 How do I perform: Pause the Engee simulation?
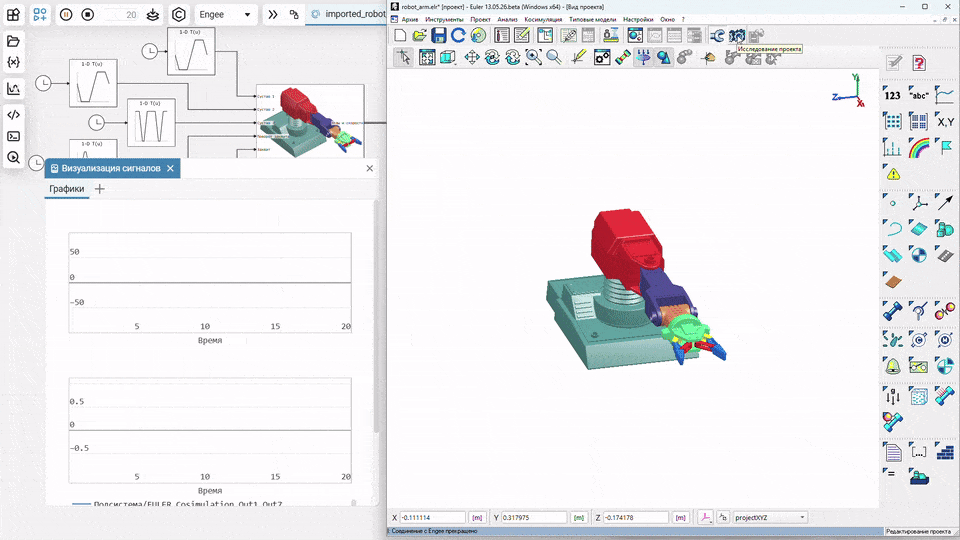[x=66, y=14]
